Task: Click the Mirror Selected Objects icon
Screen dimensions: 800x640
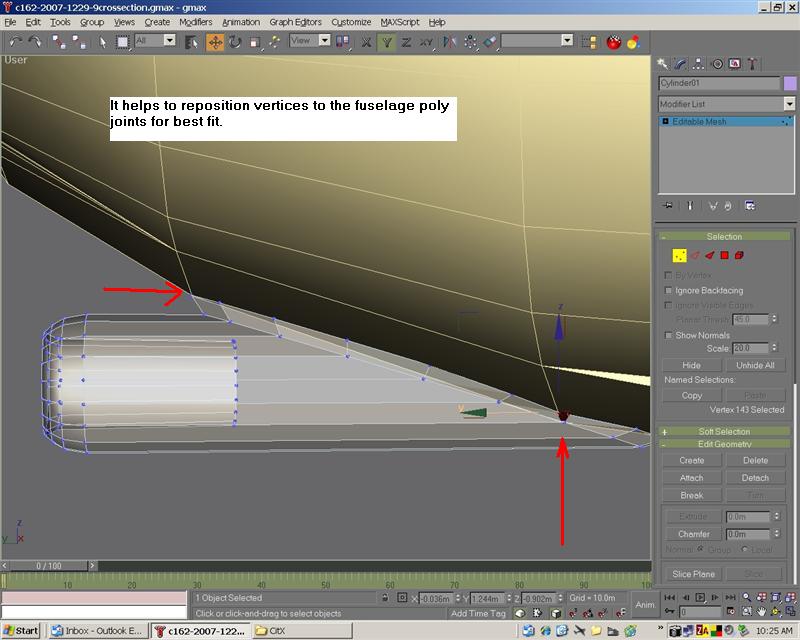Action: click(449, 42)
